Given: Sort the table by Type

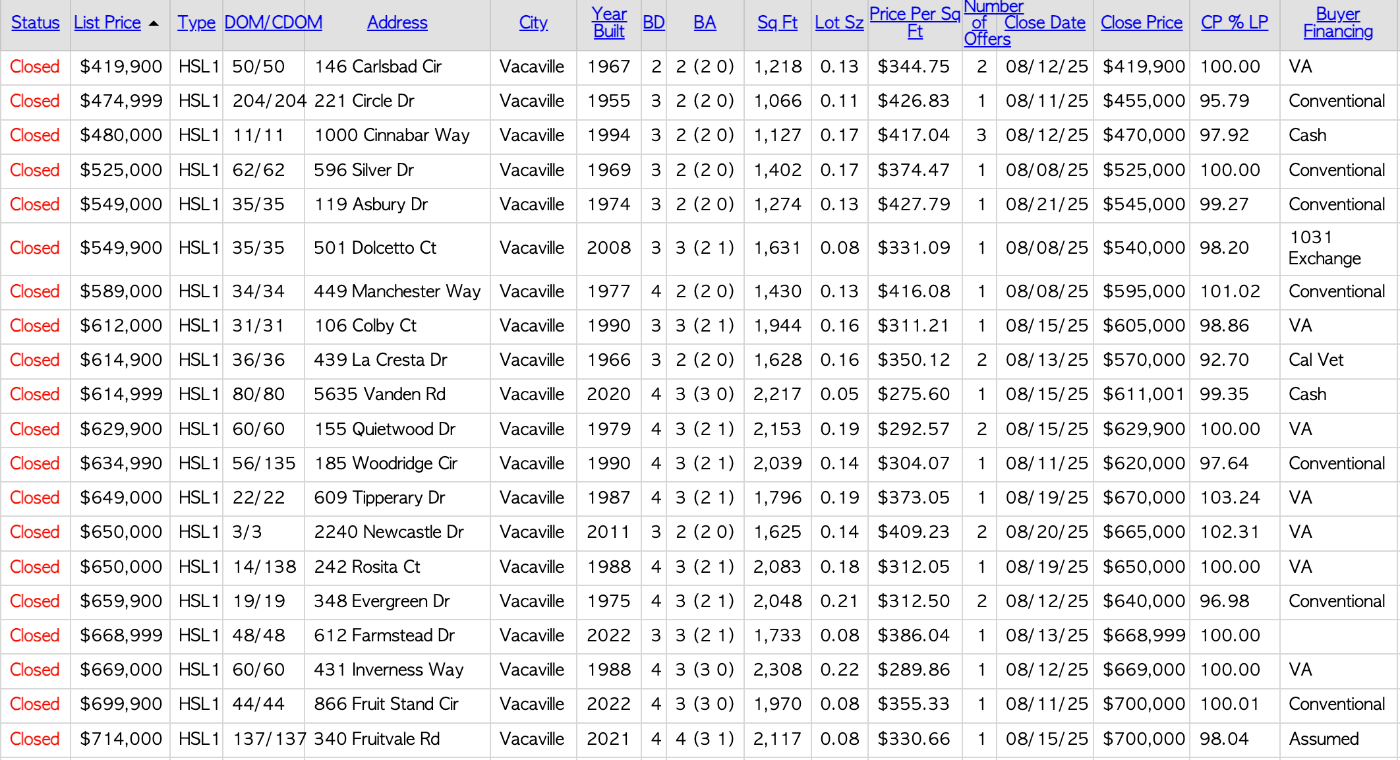Looking at the screenshot, I should 197,22.
